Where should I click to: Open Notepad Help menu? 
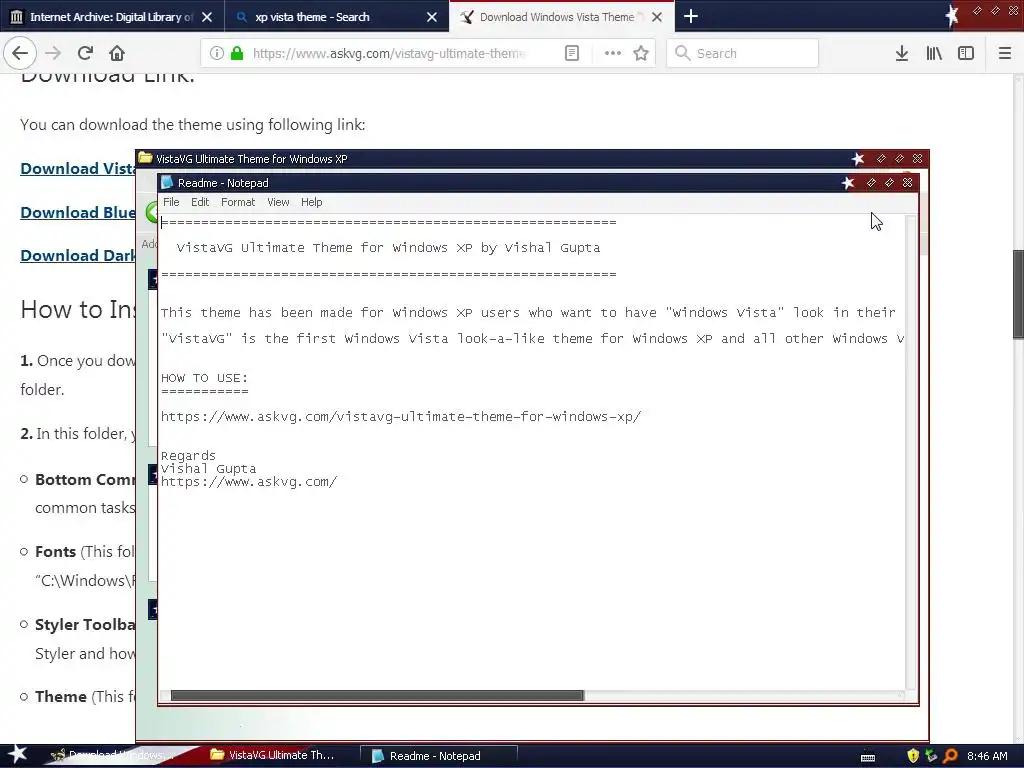312,202
